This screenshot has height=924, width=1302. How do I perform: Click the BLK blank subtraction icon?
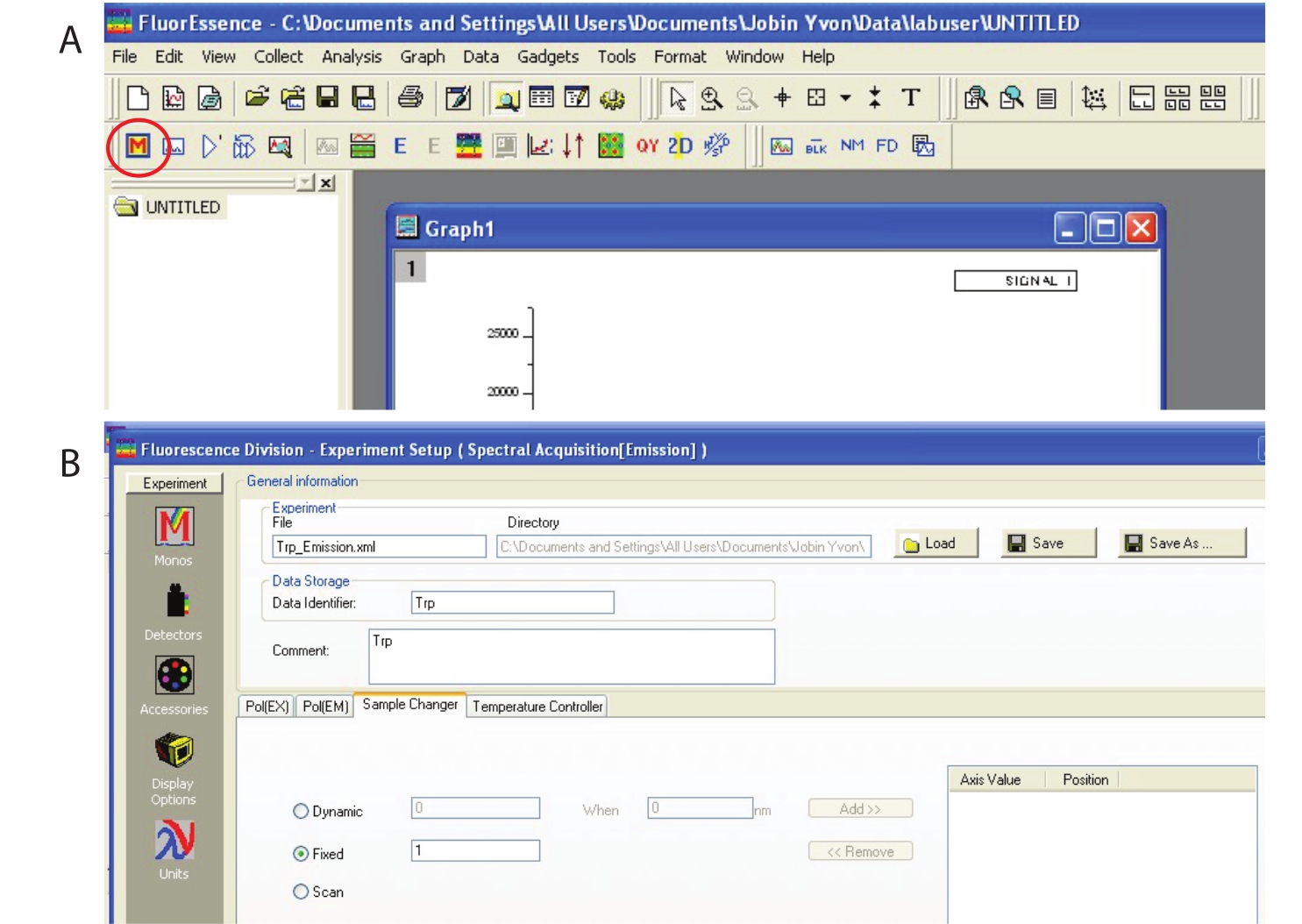[x=815, y=146]
